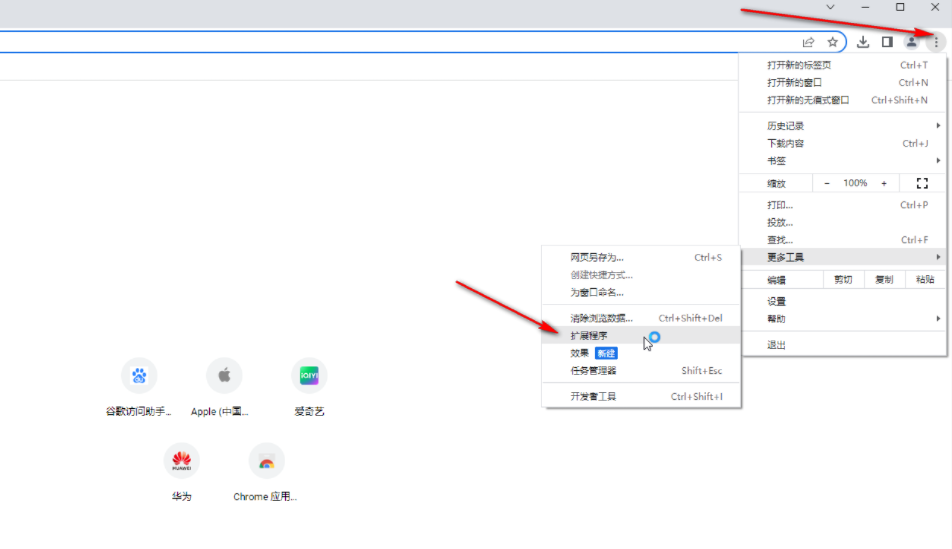Select 打开新的窗口

coord(843,83)
